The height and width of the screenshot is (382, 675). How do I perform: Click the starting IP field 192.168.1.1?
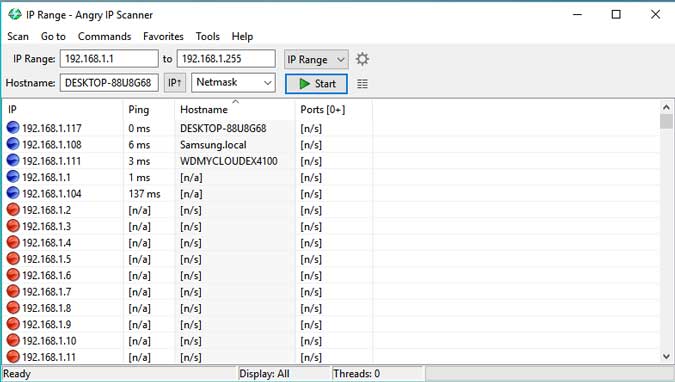pos(109,59)
